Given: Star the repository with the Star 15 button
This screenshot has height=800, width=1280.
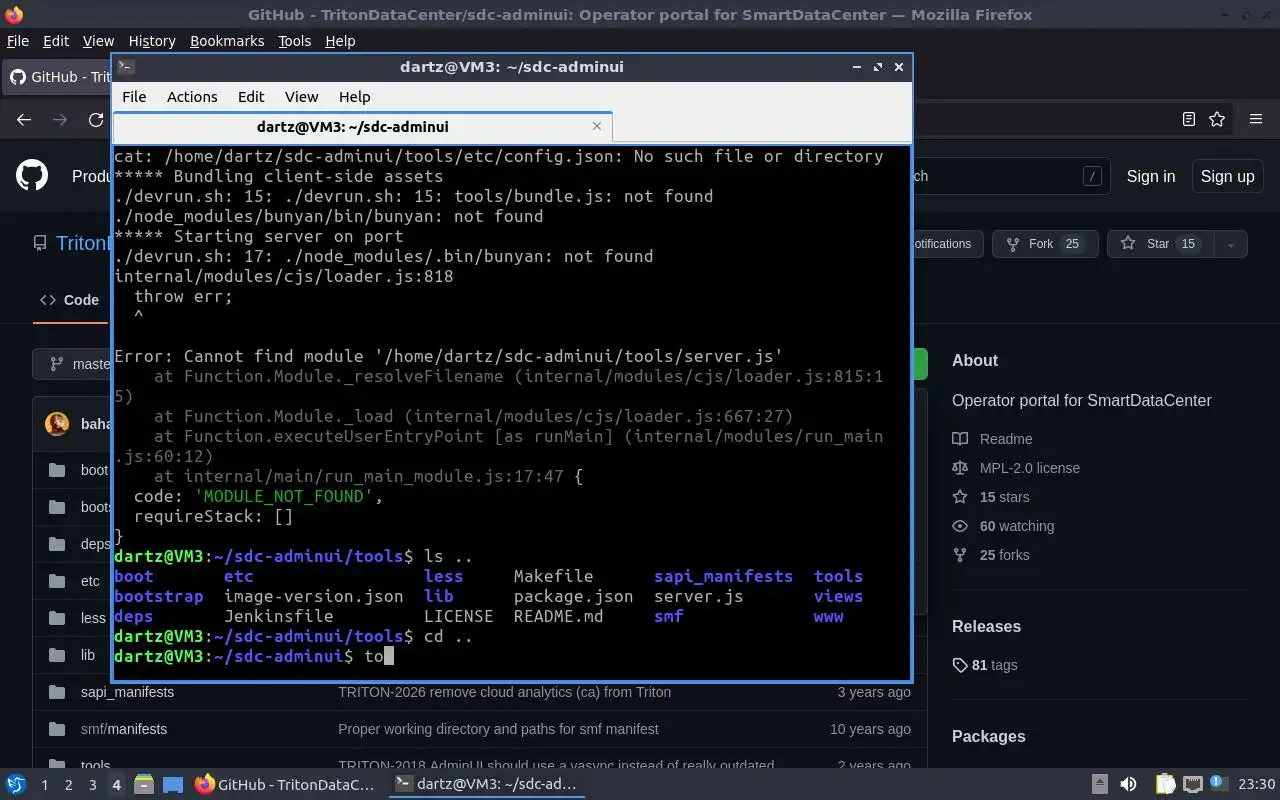Looking at the screenshot, I should tap(1160, 244).
